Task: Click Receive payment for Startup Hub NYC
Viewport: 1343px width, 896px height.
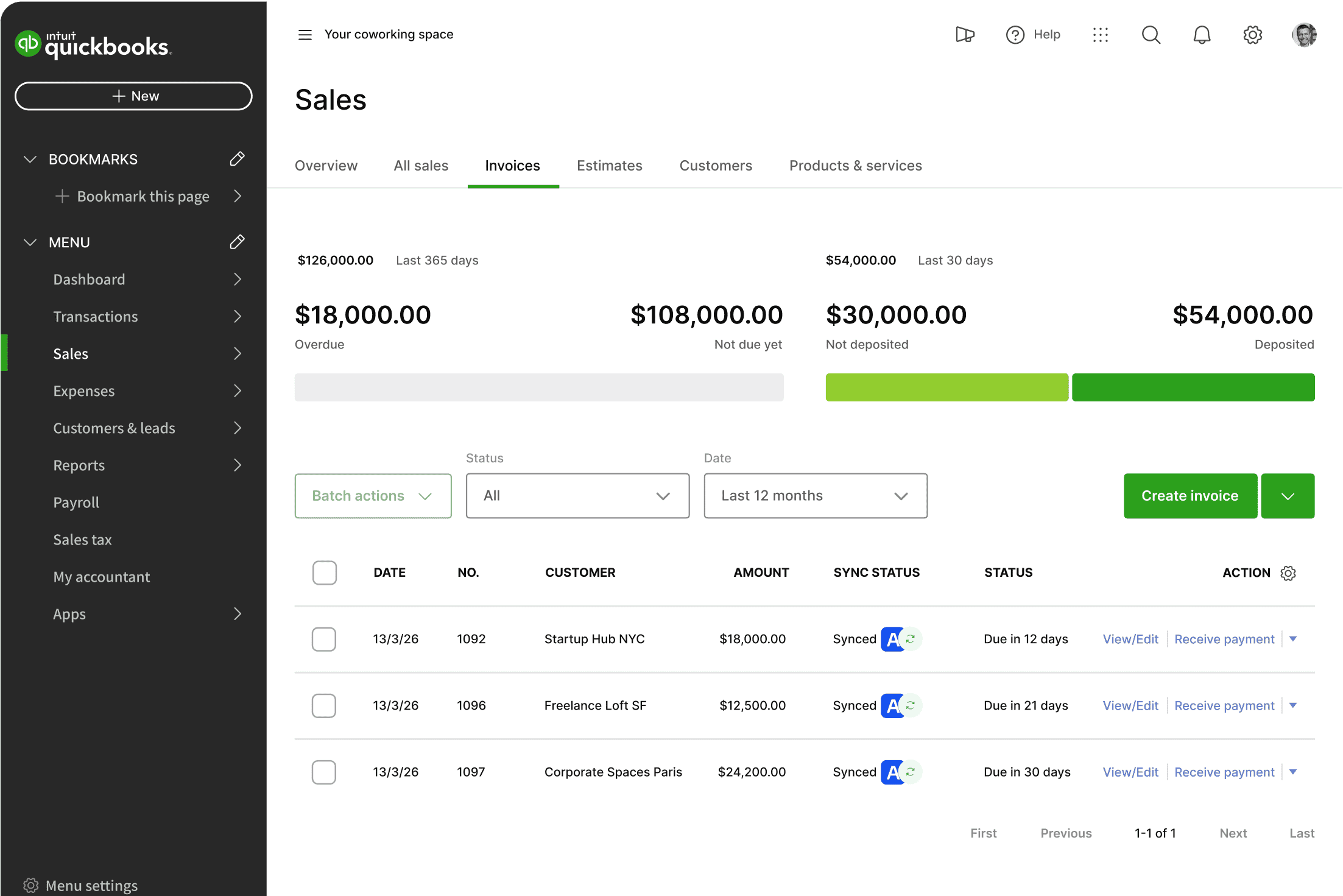Action: [1224, 639]
